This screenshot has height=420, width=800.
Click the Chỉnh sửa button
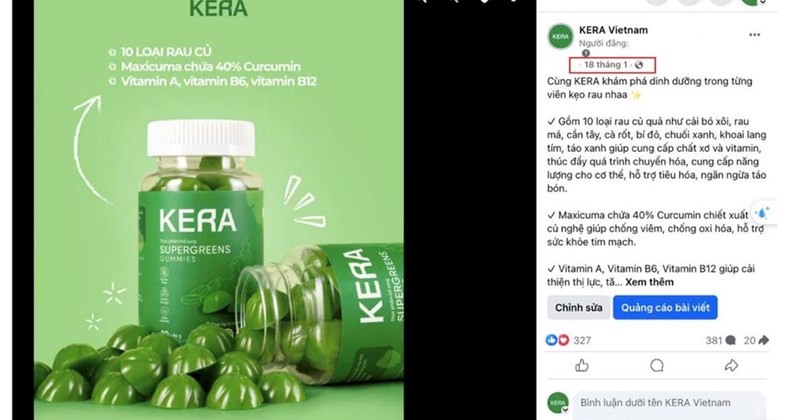(579, 308)
